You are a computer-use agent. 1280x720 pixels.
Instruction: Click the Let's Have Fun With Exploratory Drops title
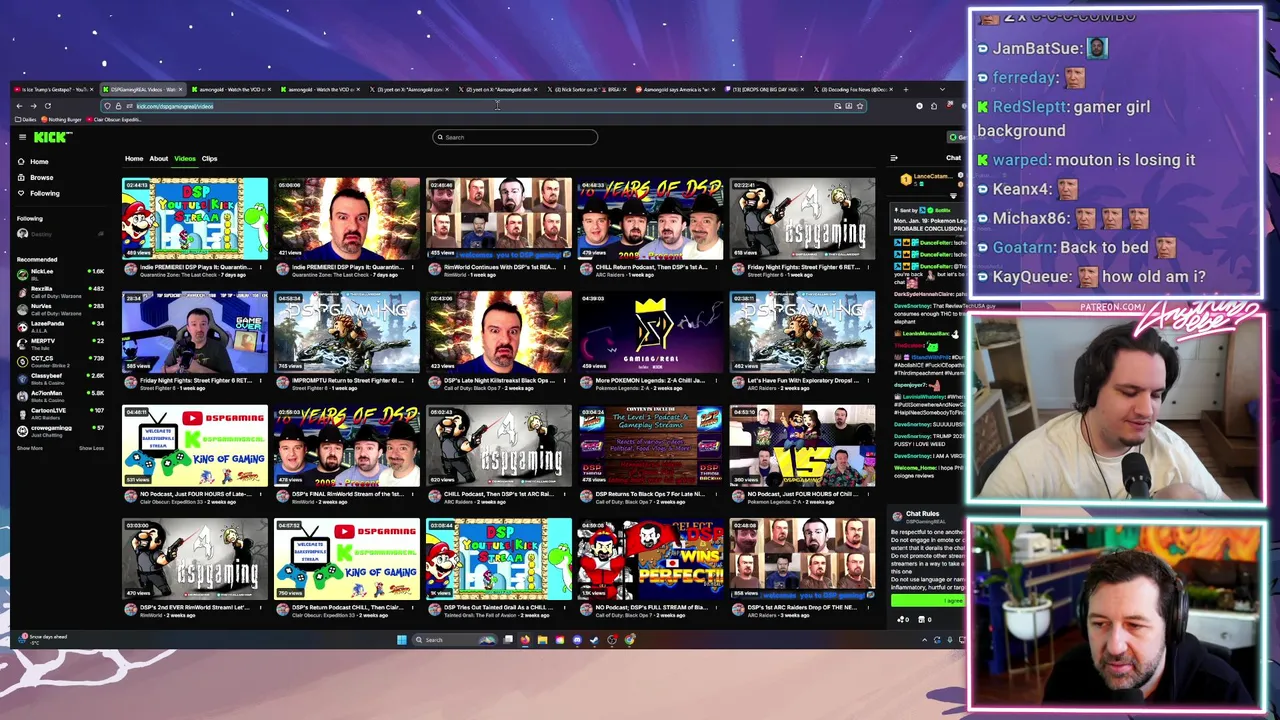[x=803, y=380]
